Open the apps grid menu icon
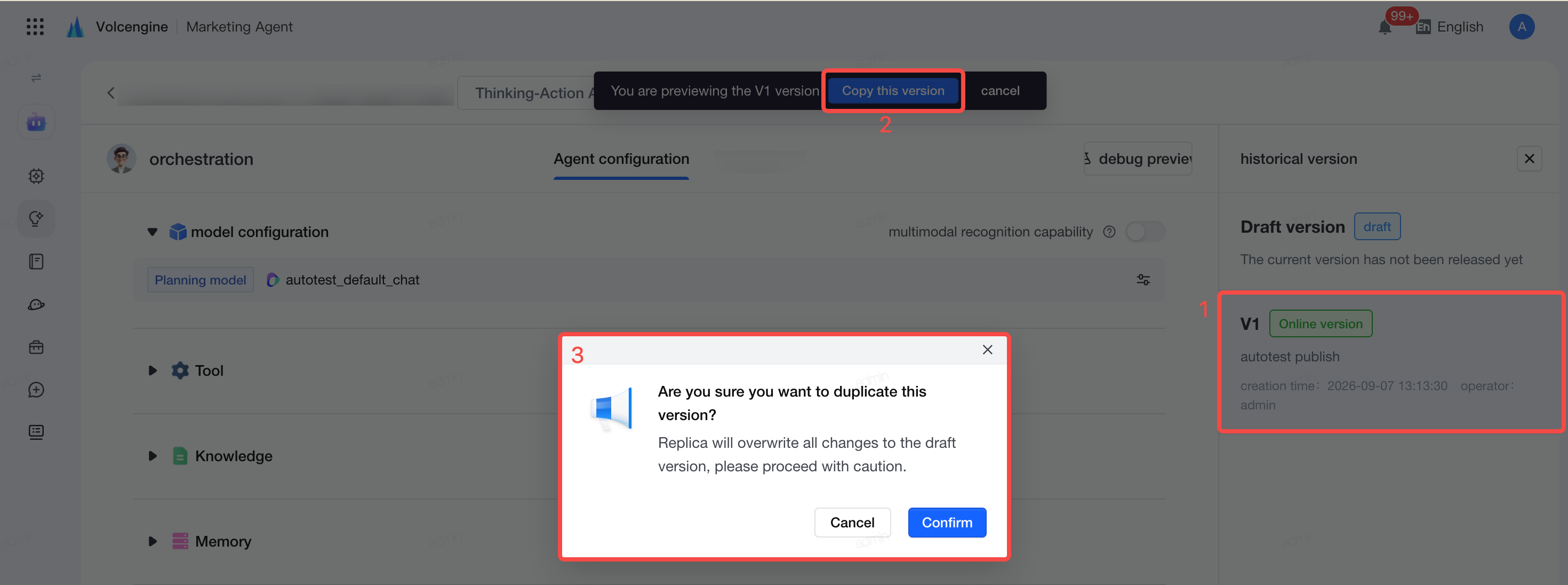Viewport: 1568px width, 585px height. 35,27
